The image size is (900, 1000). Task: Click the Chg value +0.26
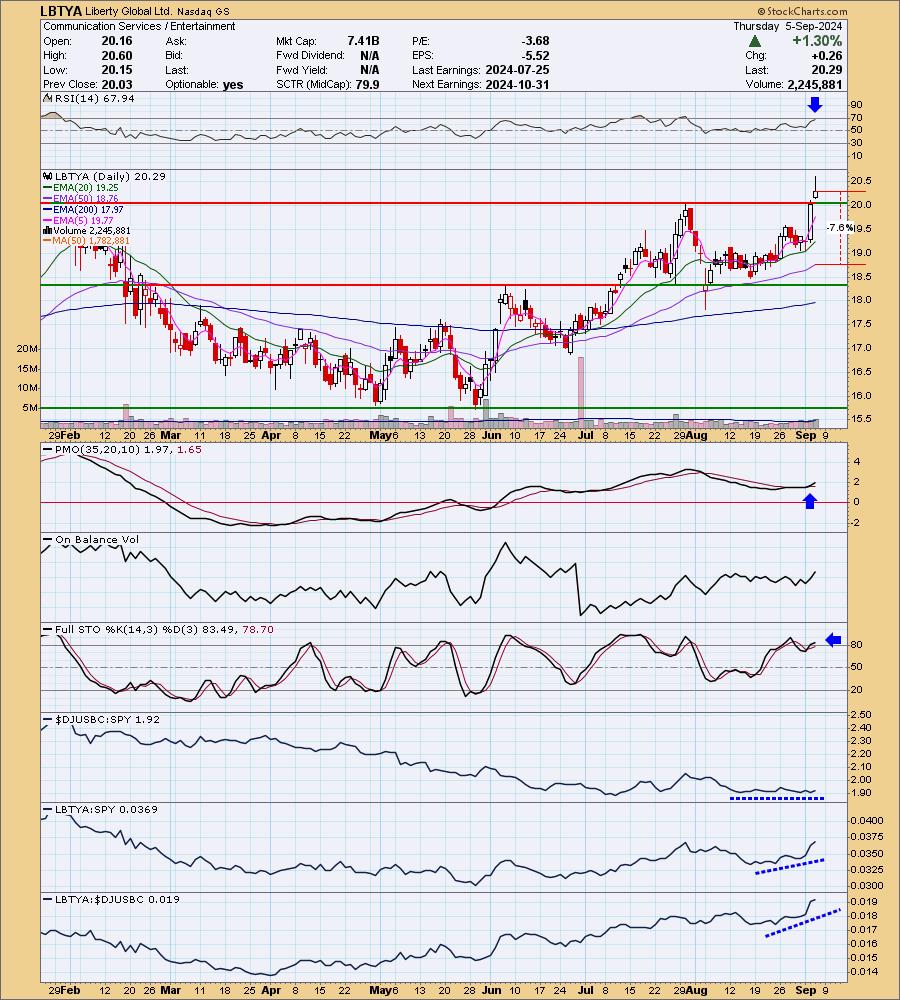pos(828,55)
